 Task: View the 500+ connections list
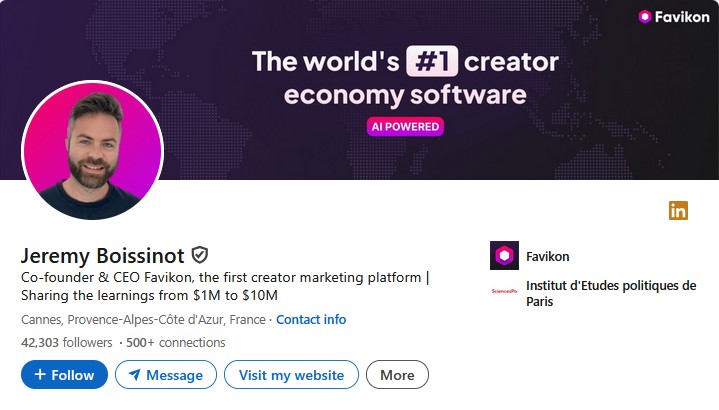click(x=175, y=342)
